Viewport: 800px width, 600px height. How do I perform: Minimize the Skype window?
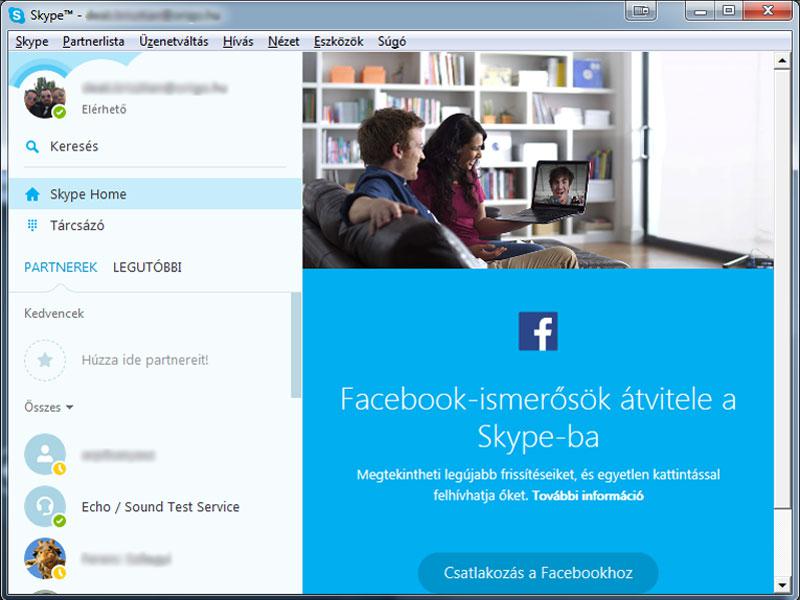(701, 11)
